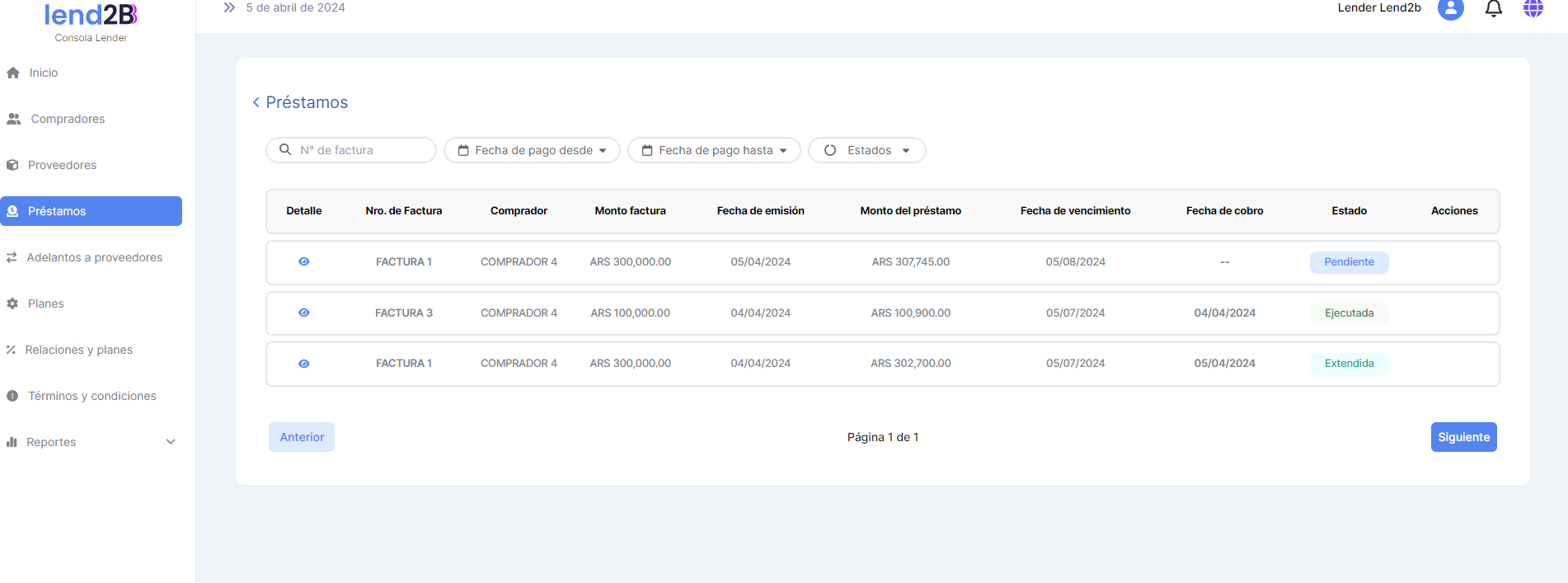View details of FACTURA 3 eye icon
1568x583 pixels.
click(304, 313)
